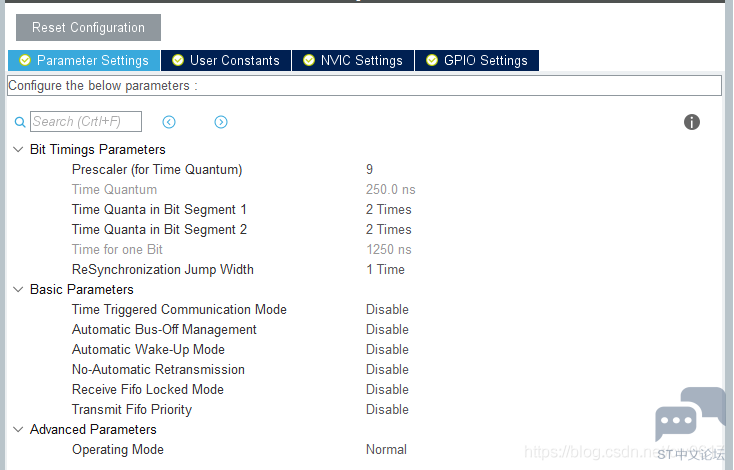The image size is (734, 470).
Task: Click green check icon on Parameter Settings
Action: [25, 60]
